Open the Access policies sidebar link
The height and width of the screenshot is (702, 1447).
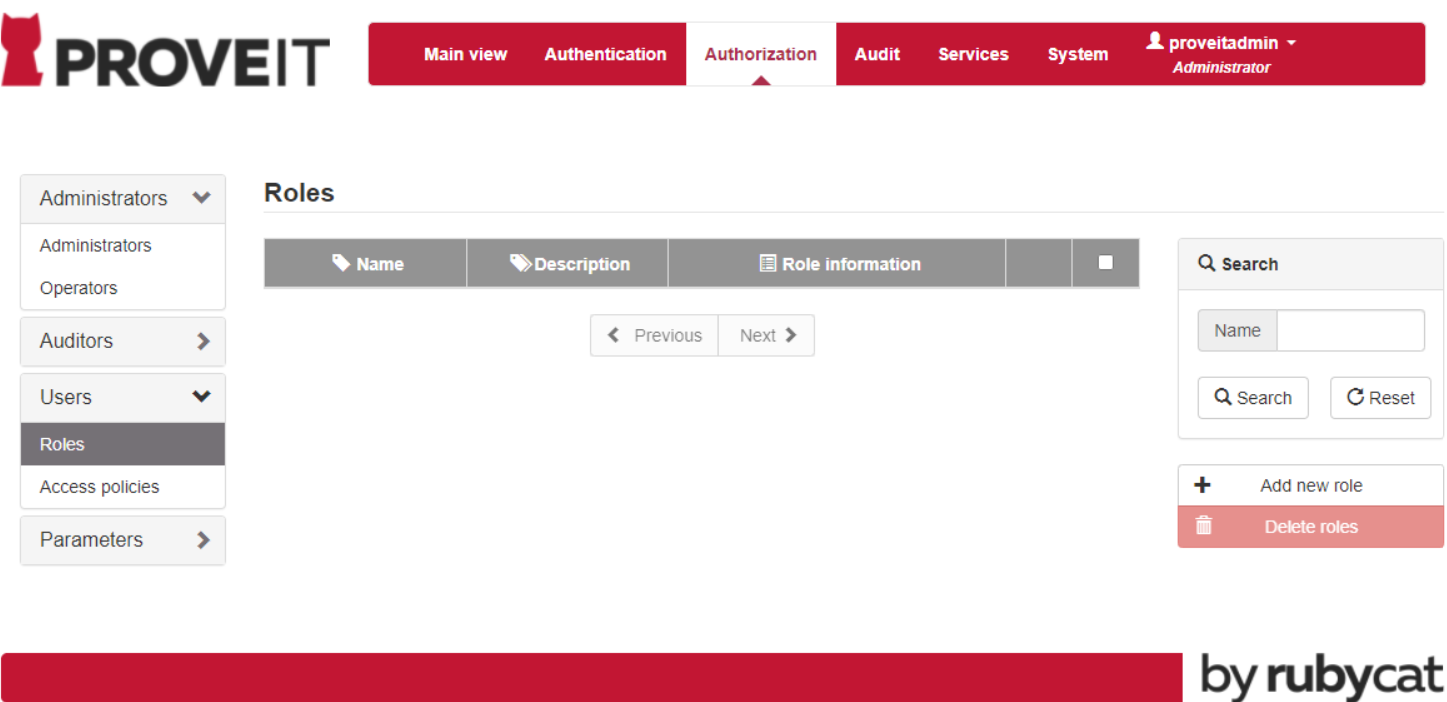pos(99,487)
